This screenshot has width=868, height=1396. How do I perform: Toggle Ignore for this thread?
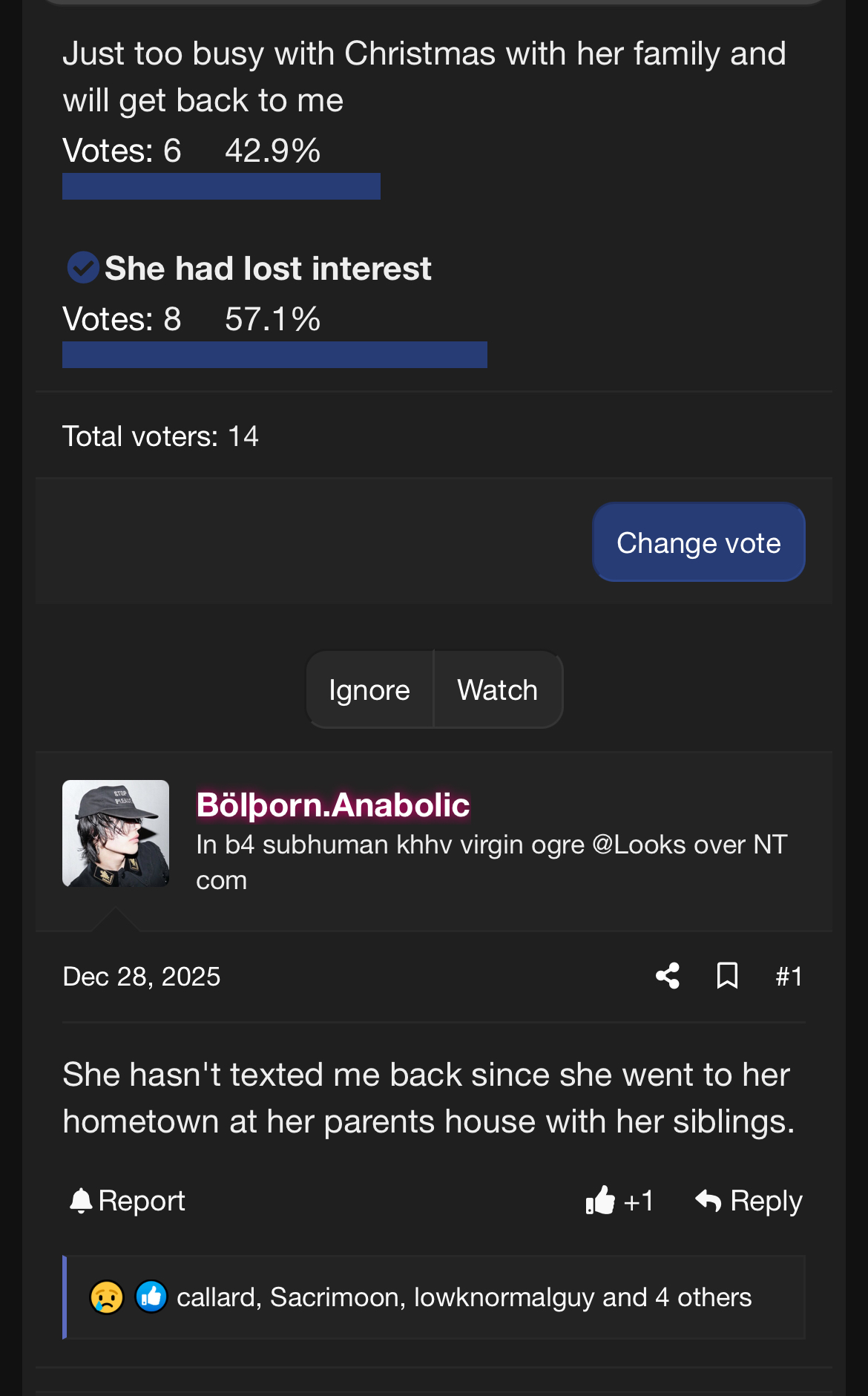click(369, 690)
